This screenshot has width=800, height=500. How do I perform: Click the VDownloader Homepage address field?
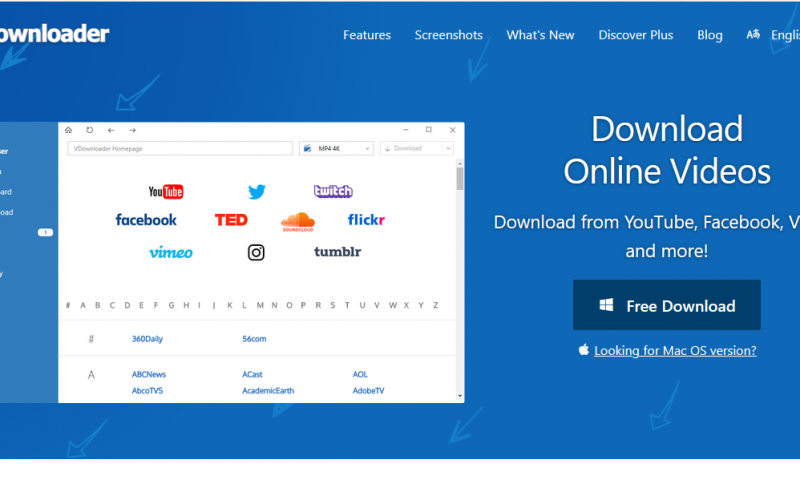click(x=180, y=148)
